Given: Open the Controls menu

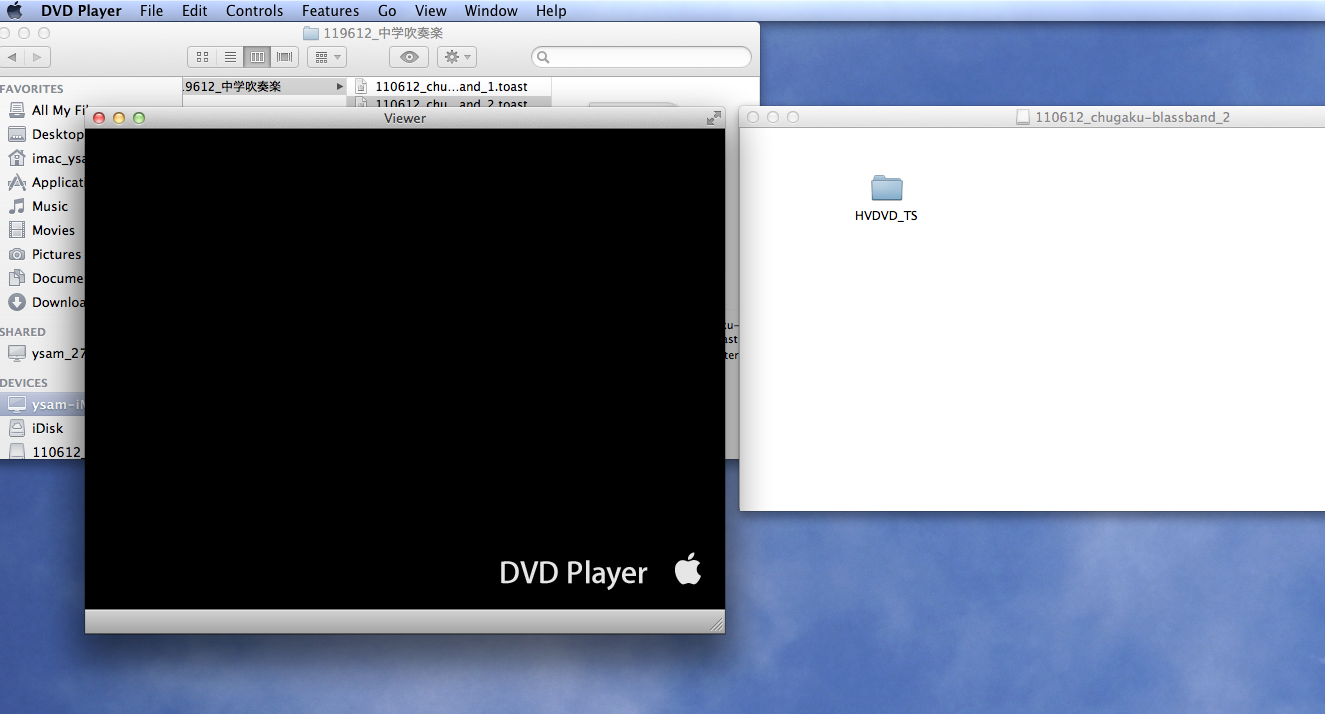Looking at the screenshot, I should (254, 11).
